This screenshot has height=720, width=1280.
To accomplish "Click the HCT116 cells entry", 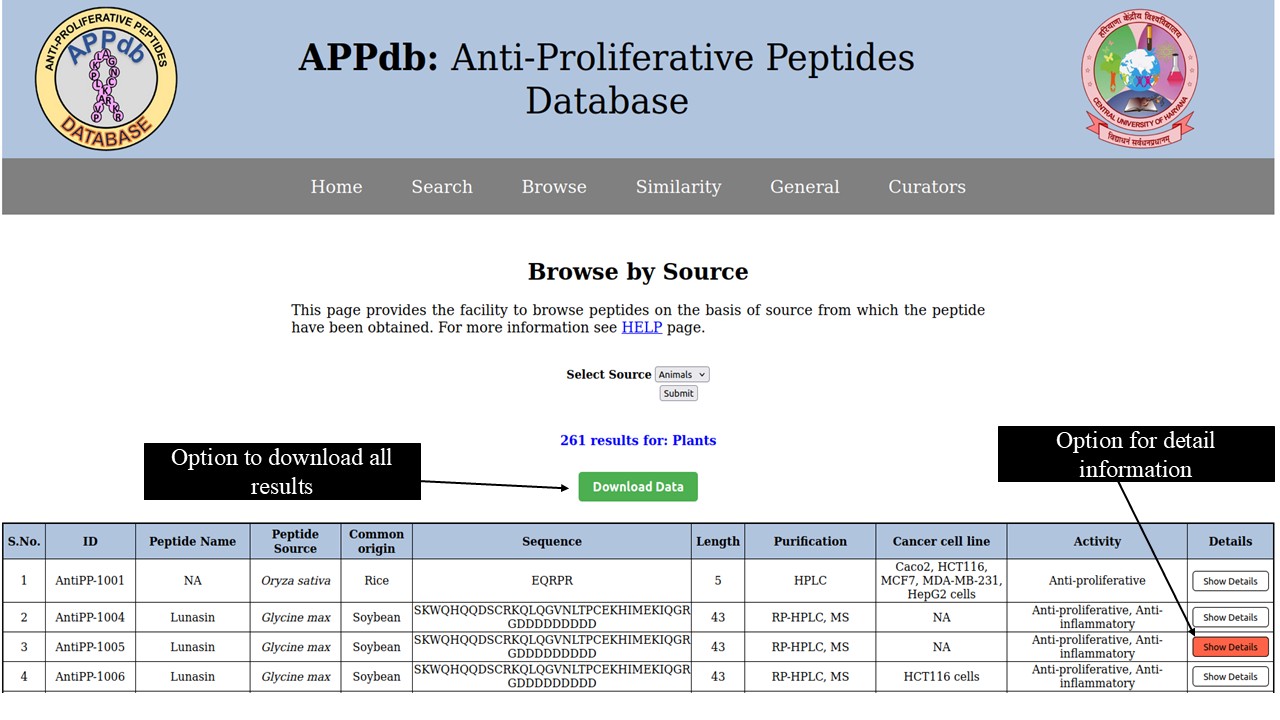I will 941,677.
